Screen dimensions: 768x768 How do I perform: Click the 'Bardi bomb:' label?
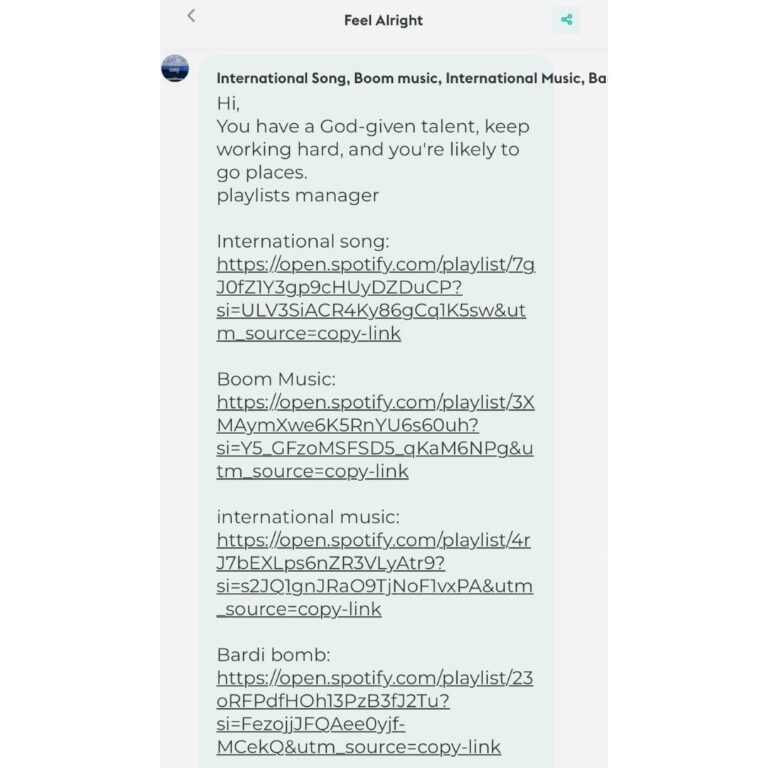(x=273, y=655)
